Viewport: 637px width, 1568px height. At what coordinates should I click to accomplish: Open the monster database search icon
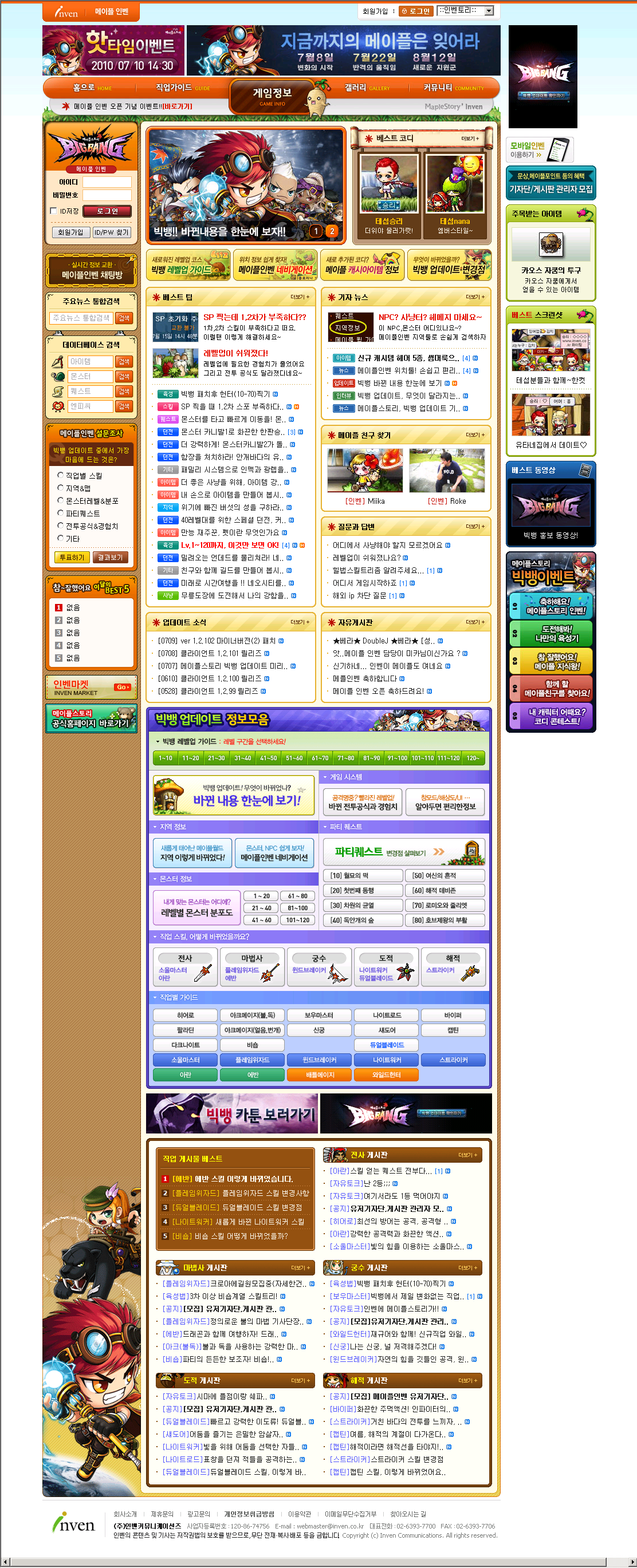pyautogui.click(x=57, y=377)
